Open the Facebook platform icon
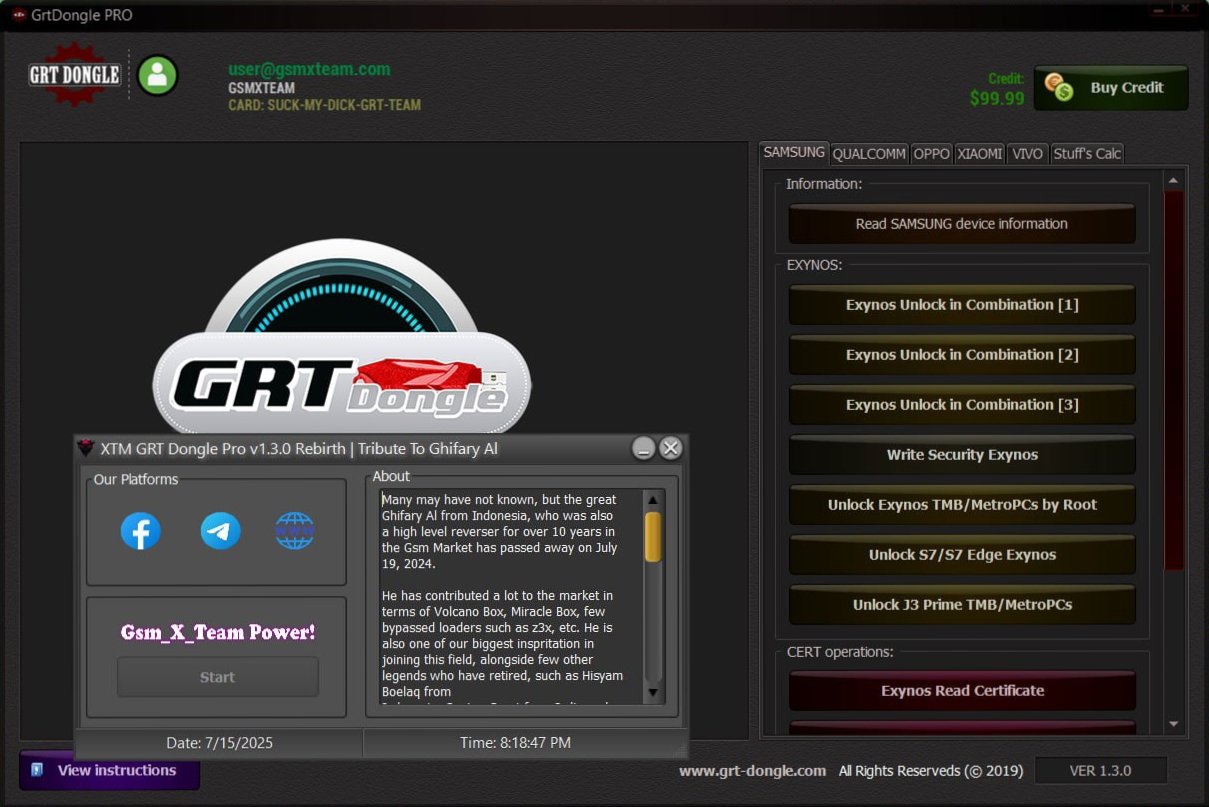Viewport: 1209px width, 807px height. click(x=141, y=531)
